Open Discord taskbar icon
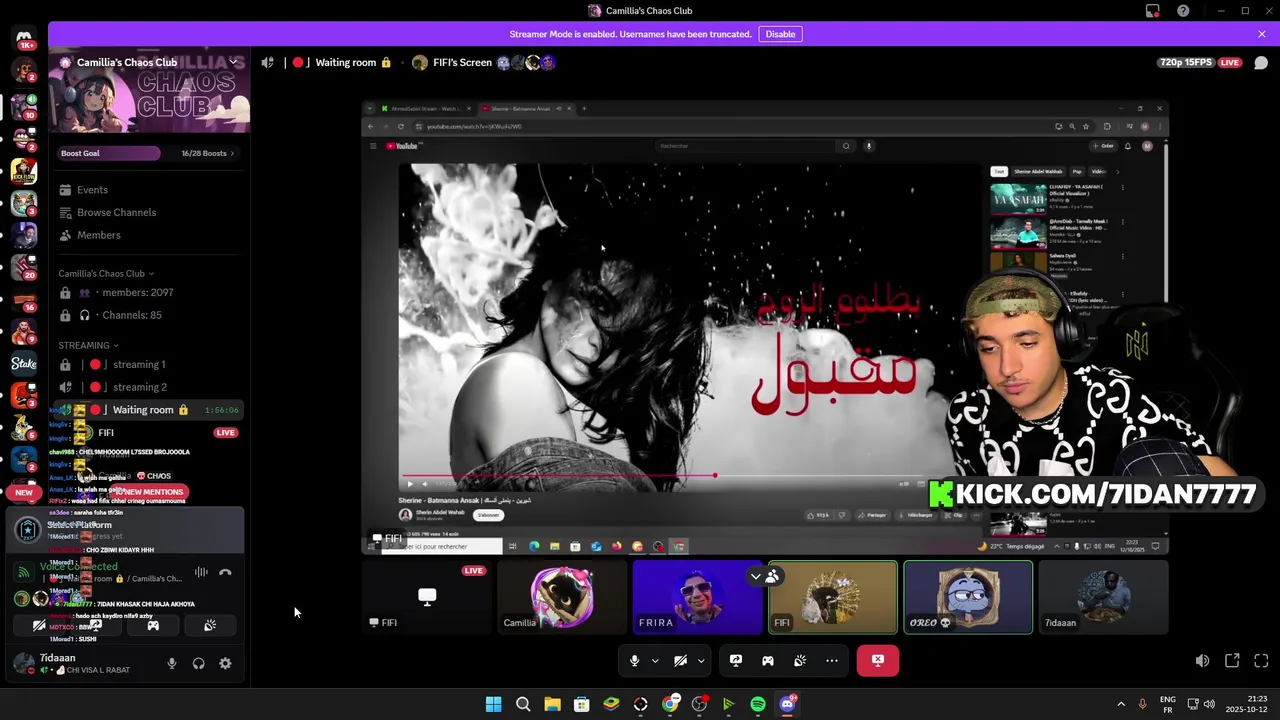This screenshot has height=720, width=1280. point(787,704)
